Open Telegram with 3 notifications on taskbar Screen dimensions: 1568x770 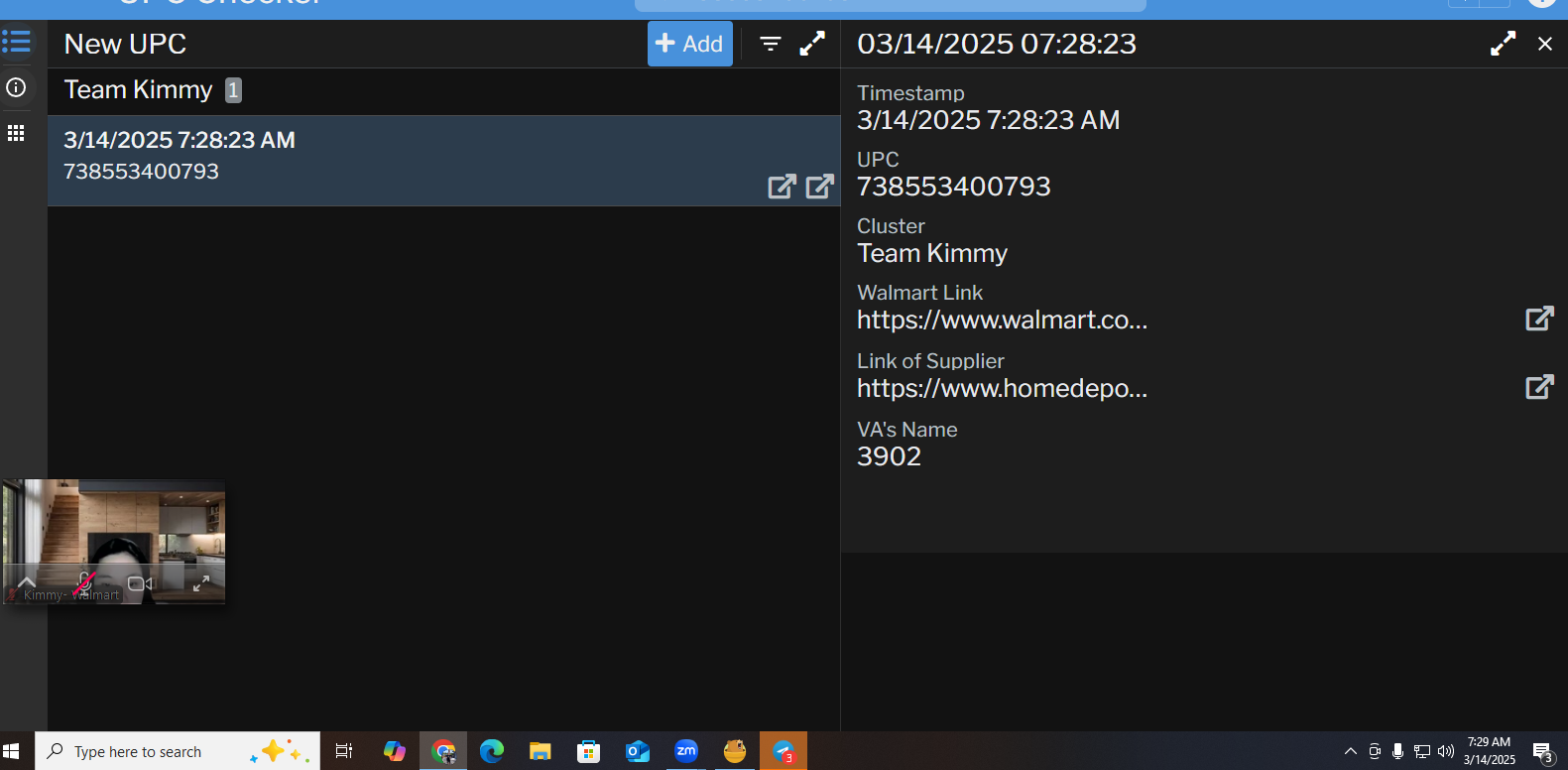pyautogui.click(x=784, y=751)
